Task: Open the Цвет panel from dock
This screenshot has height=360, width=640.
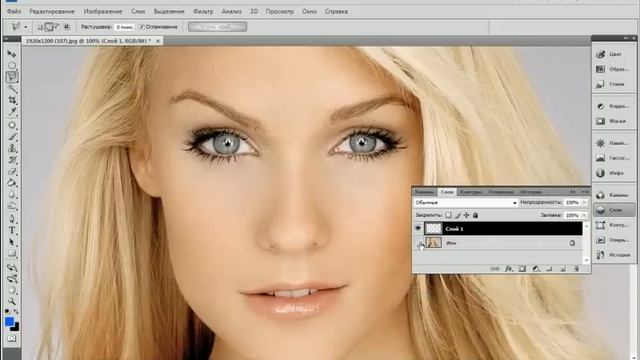Action: (x=614, y=54)
